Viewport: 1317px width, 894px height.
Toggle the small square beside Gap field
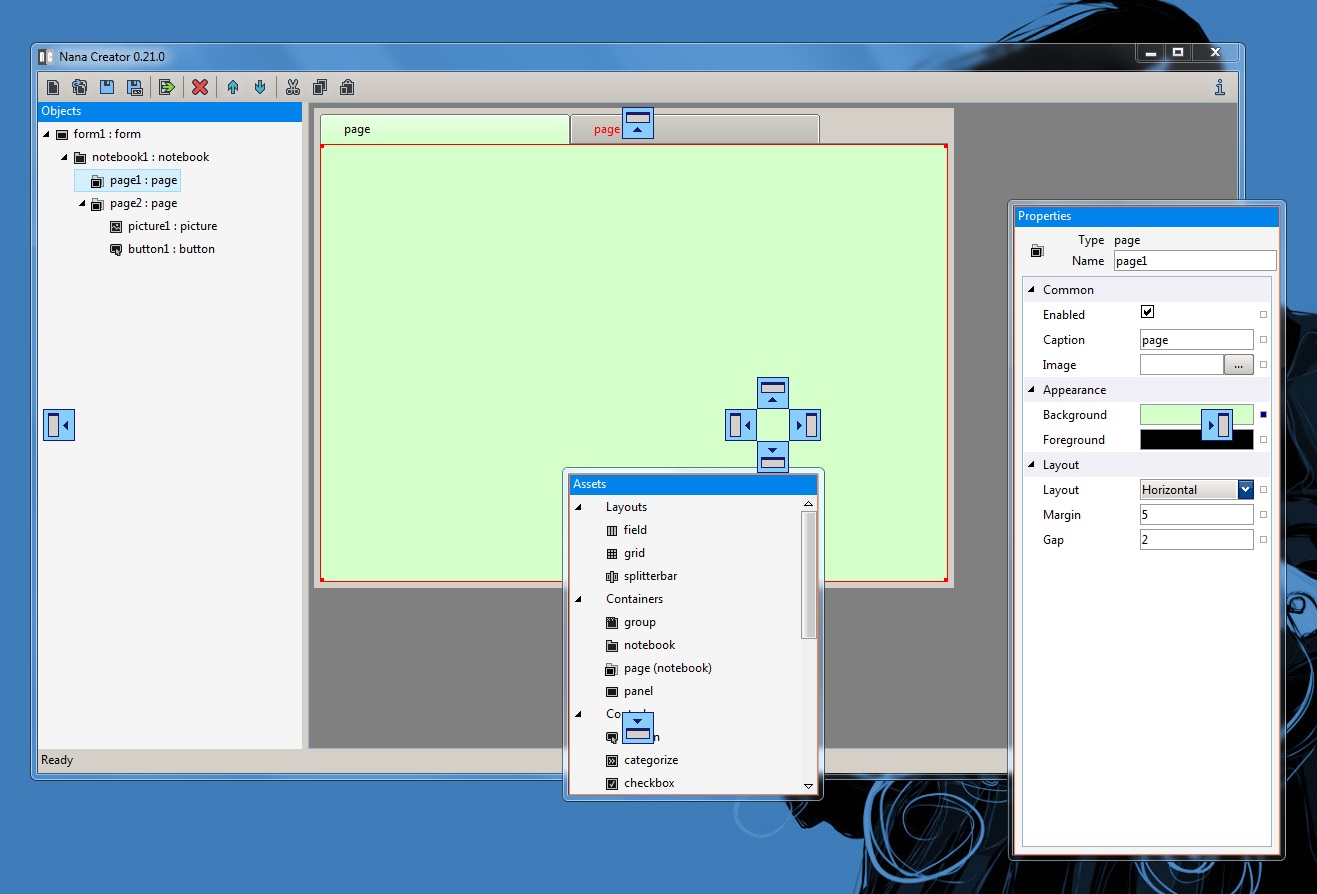(1263, 540)
